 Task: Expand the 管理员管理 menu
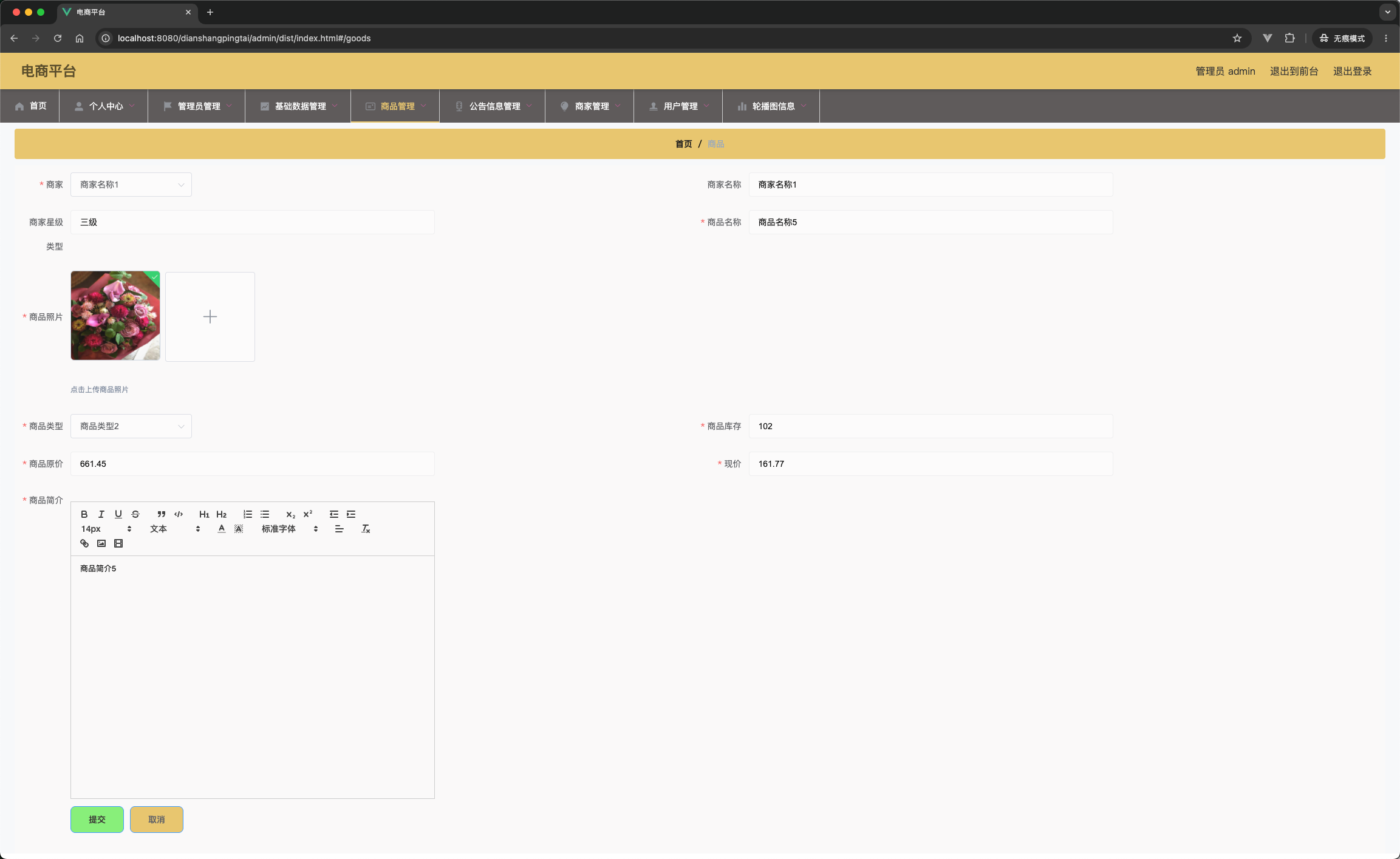tap(197, 106)
